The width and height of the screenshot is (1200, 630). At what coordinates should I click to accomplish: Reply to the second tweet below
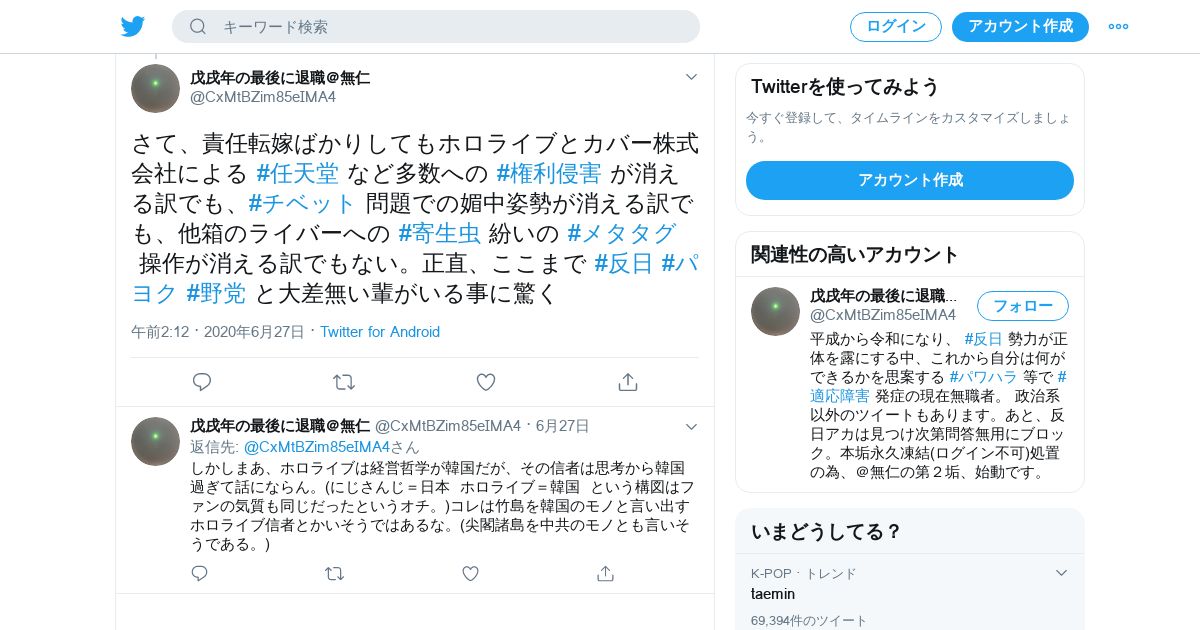199,573
